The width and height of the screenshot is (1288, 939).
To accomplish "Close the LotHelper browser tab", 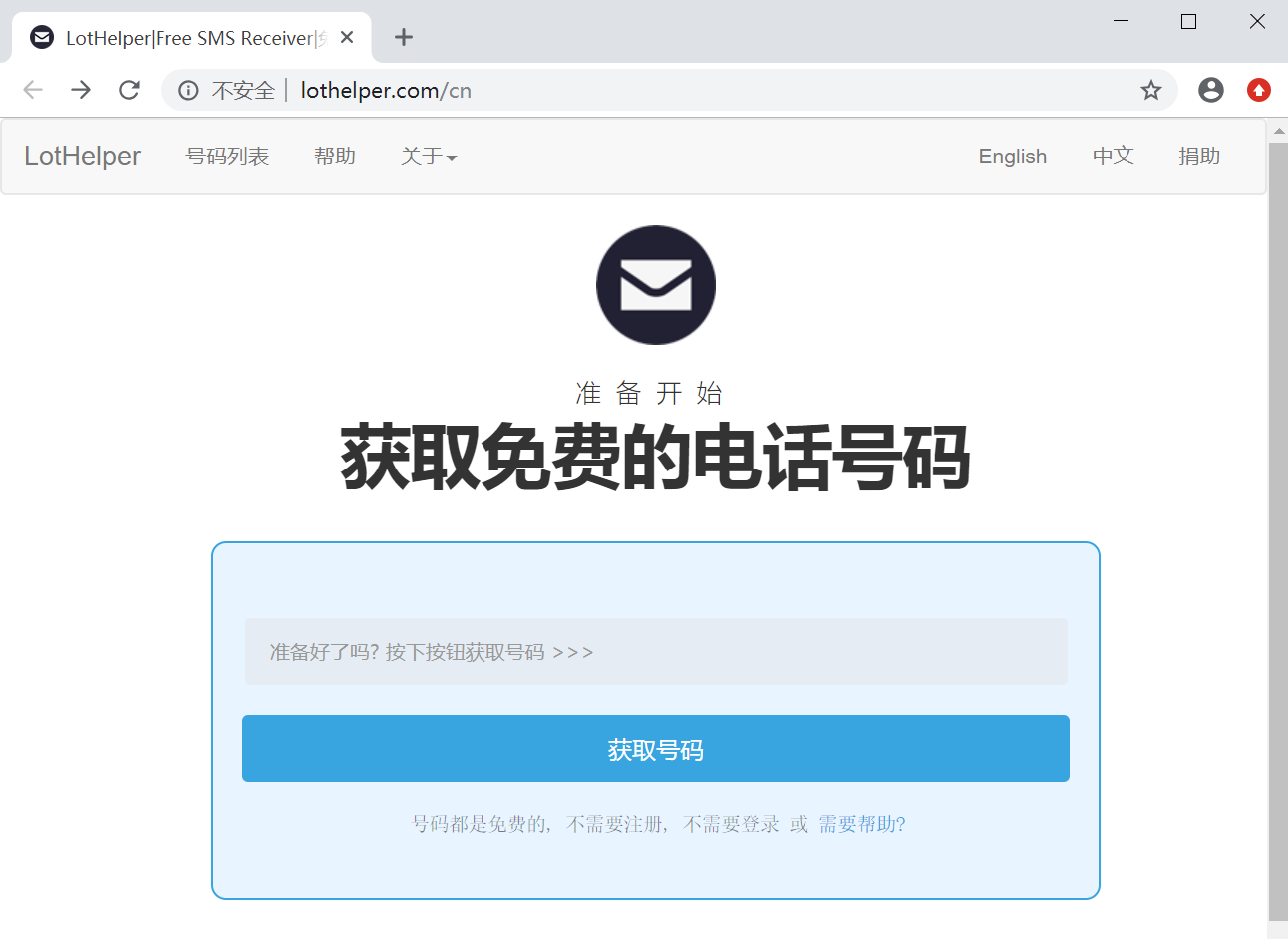I will [347, 37].
